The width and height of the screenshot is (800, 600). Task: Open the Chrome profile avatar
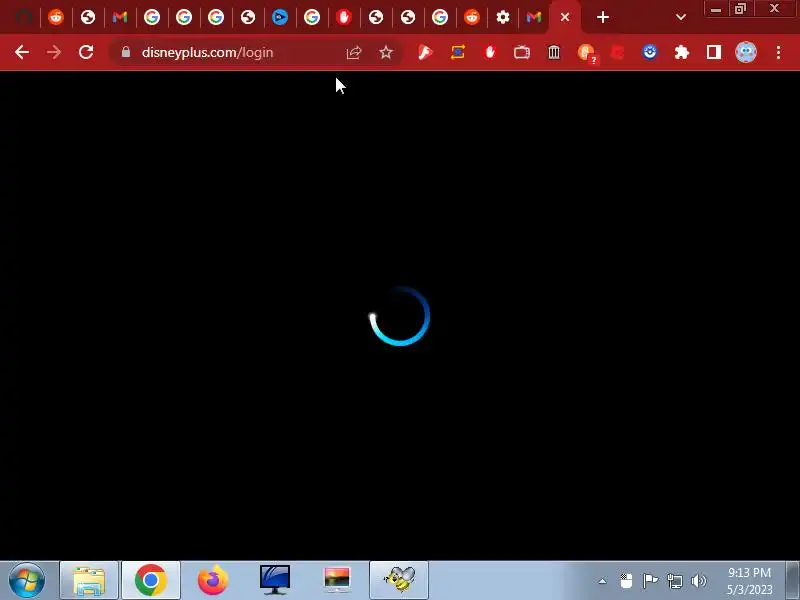pos(745,52)
